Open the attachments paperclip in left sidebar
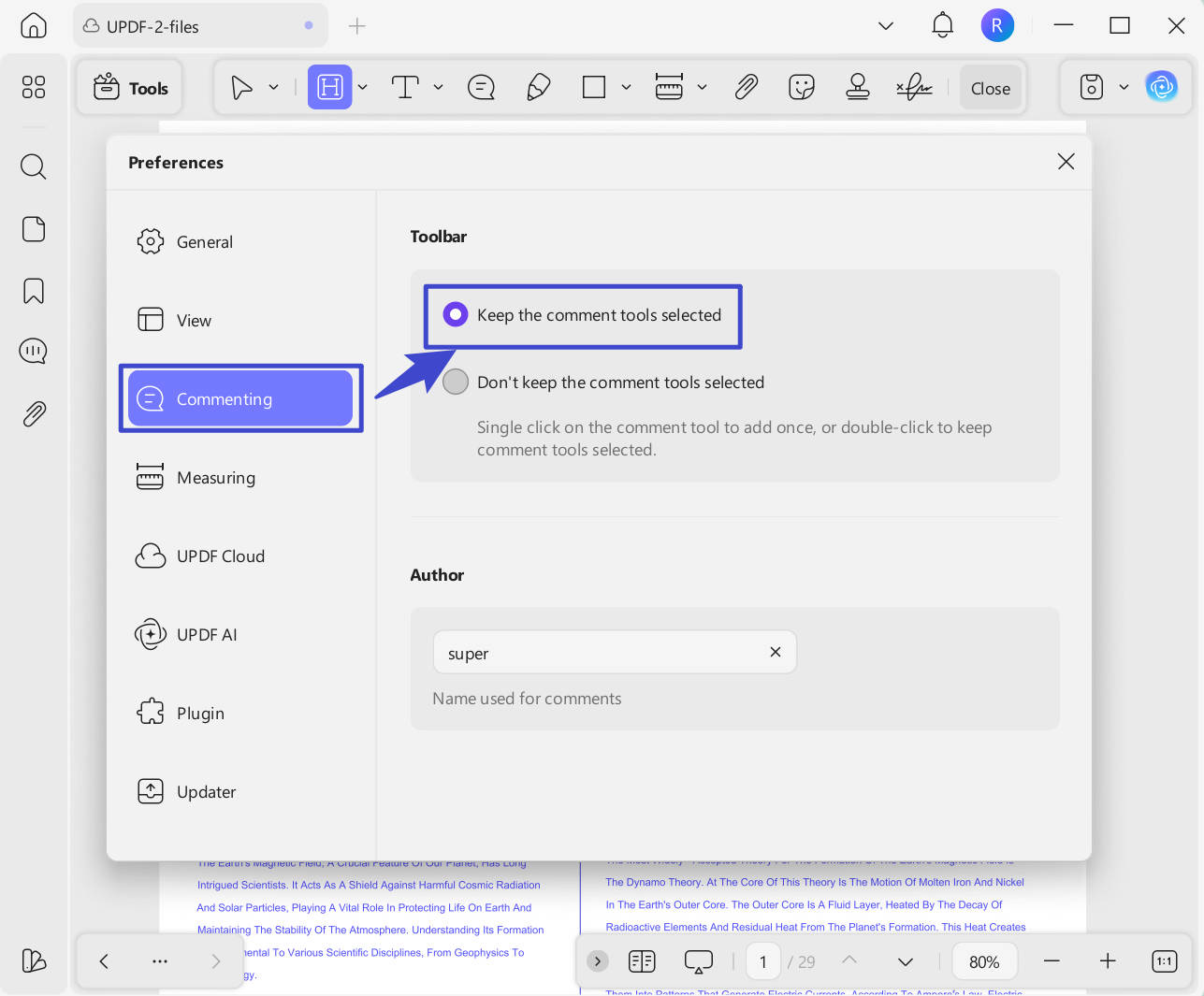Screen dimensions: 1204x996 click(34, 413)
